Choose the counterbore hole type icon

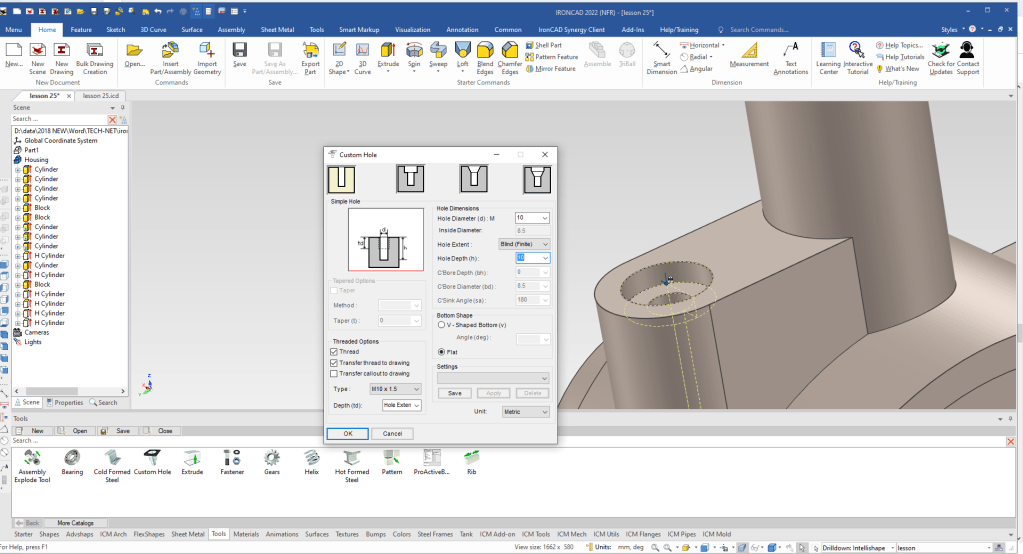pos(410,179)
